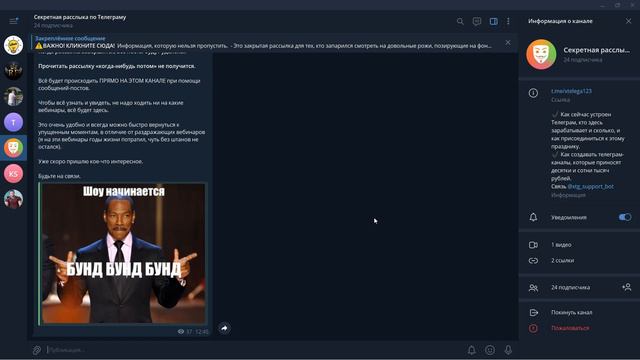This screenshot has height=360, width=640.
Task: Click 'Будьте на связи.' text line
Action: point(60,176)
